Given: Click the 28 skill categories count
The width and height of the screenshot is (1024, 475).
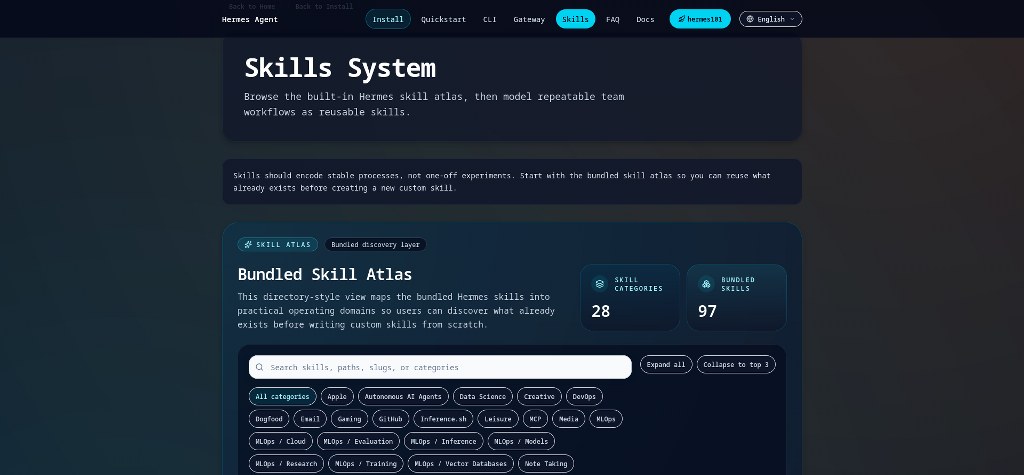Looking at the screenshot, I should coord(601,311).
